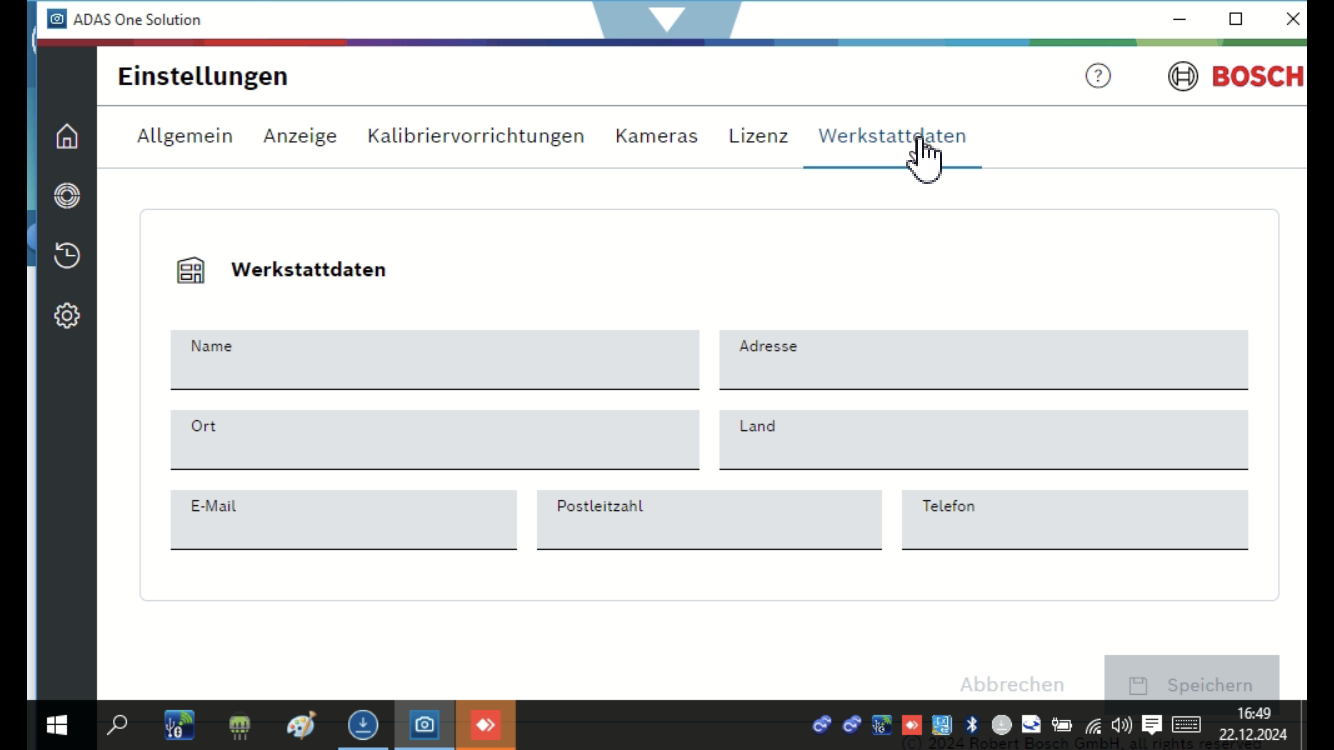Click the ADAS camera app in taskbar
1334x750 pixels.
coord(425,725)
